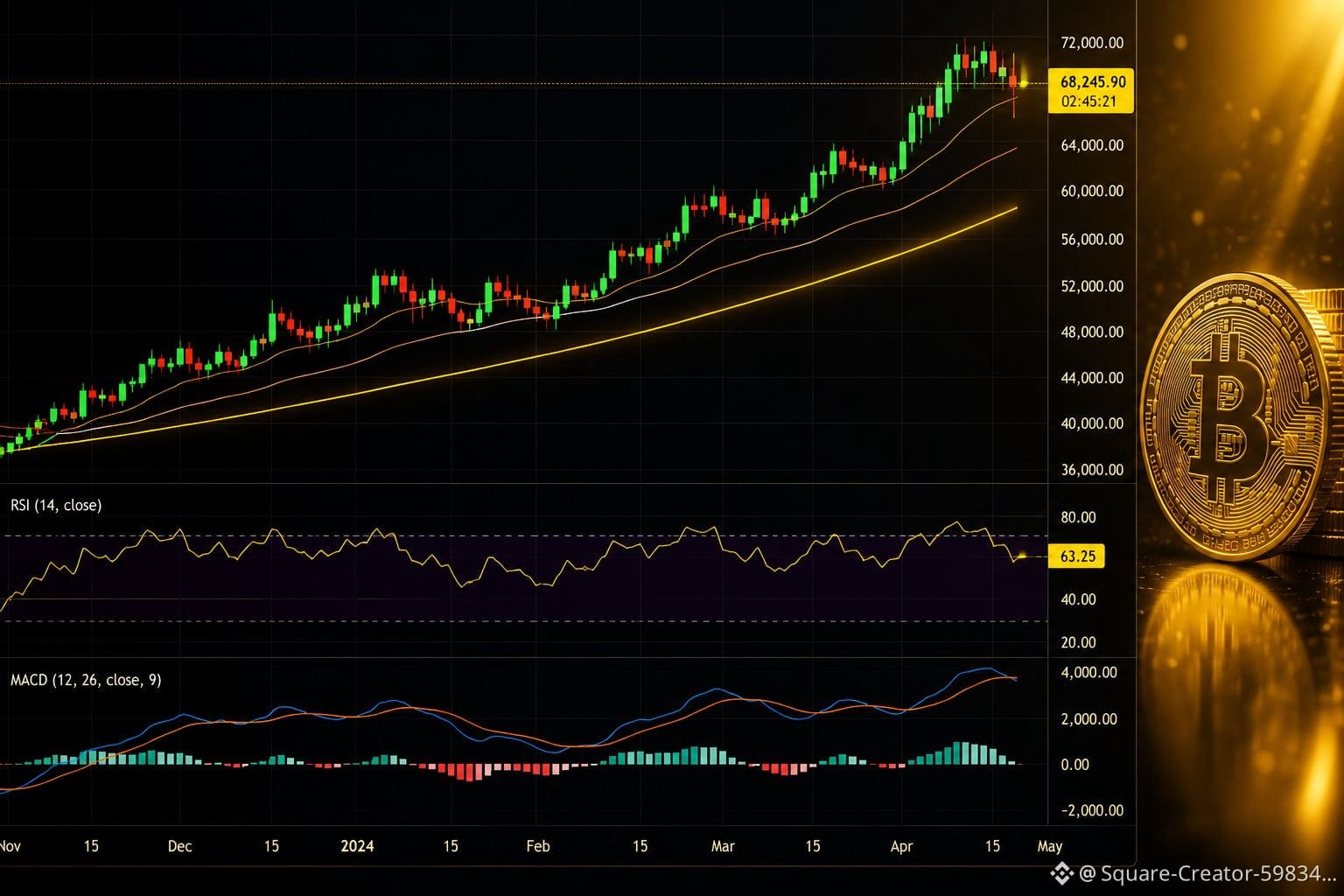This screenshot has height=896, width=1344.
Task: Select the 48,000.00 price axis label
Action: [1092, 332]
